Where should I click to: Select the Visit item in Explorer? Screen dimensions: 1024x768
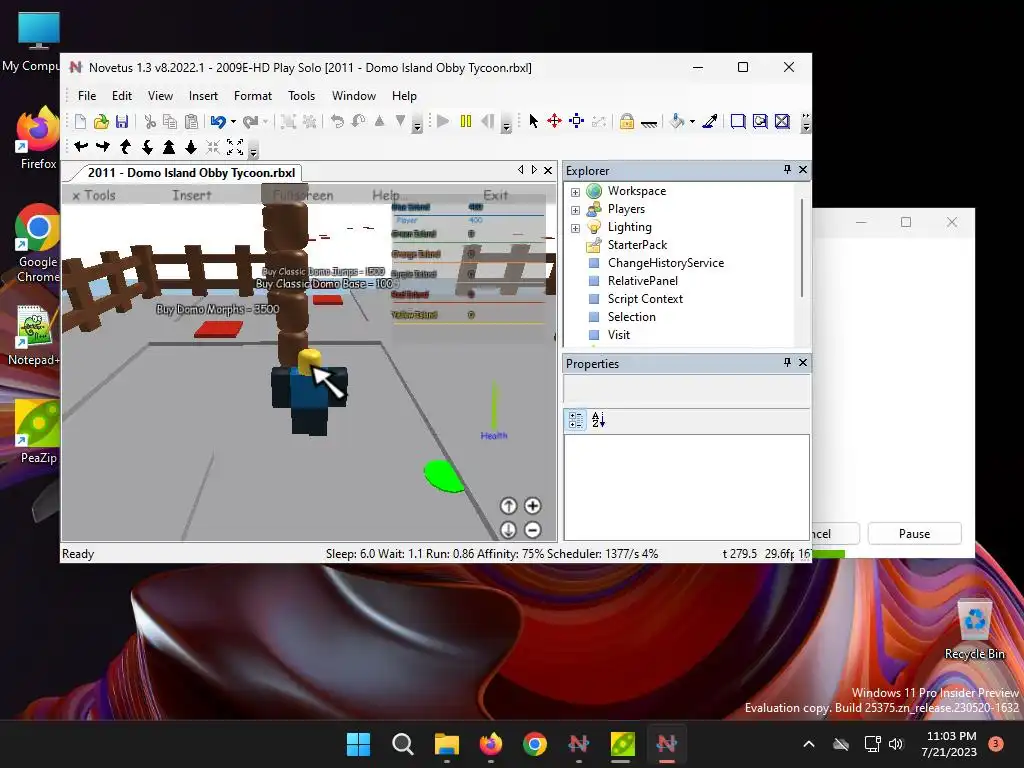pos(619,335)
